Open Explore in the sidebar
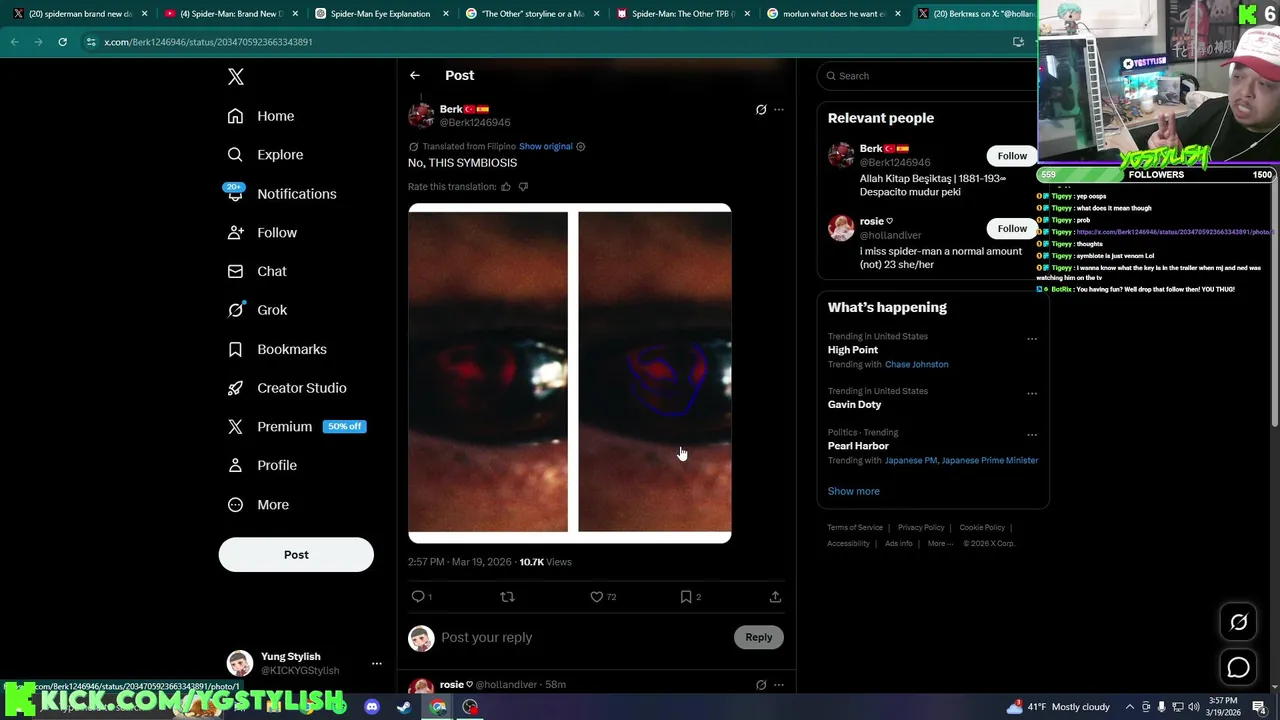1280x720 pixels. 264,155
